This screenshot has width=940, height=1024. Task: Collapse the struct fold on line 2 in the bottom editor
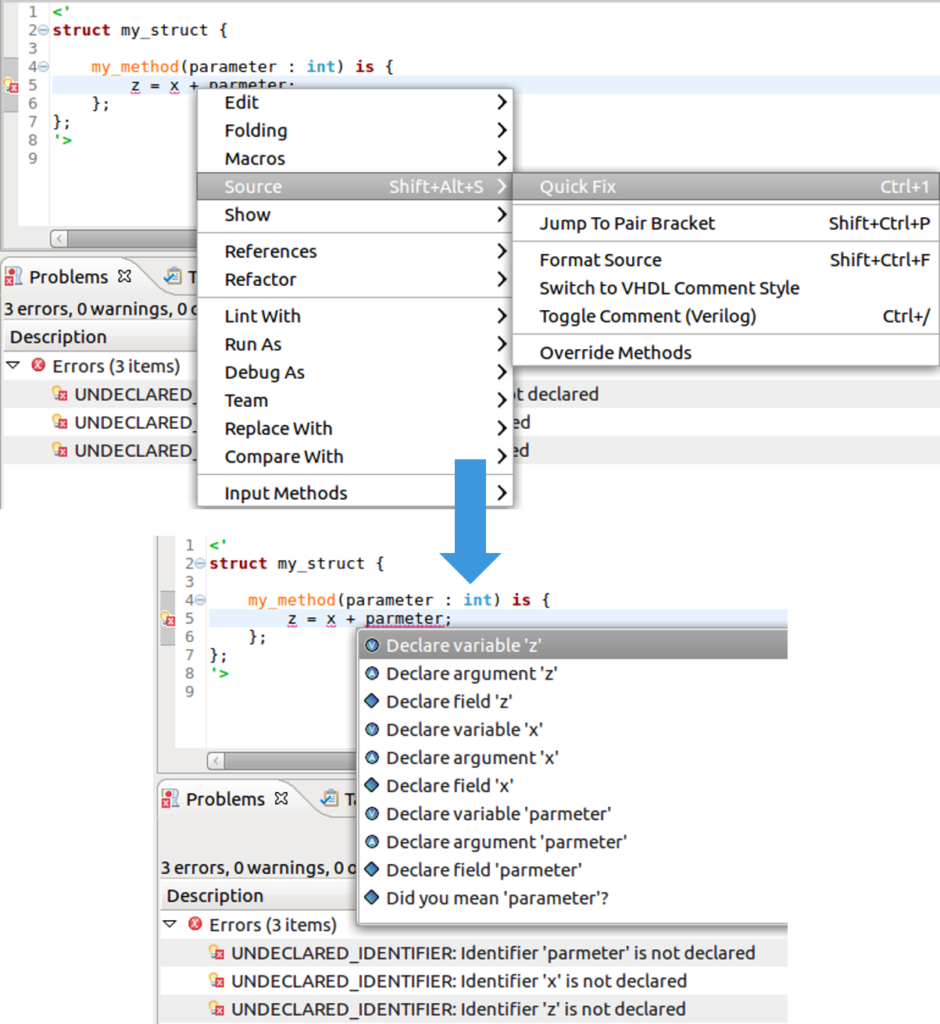click(x=200, y=564)
